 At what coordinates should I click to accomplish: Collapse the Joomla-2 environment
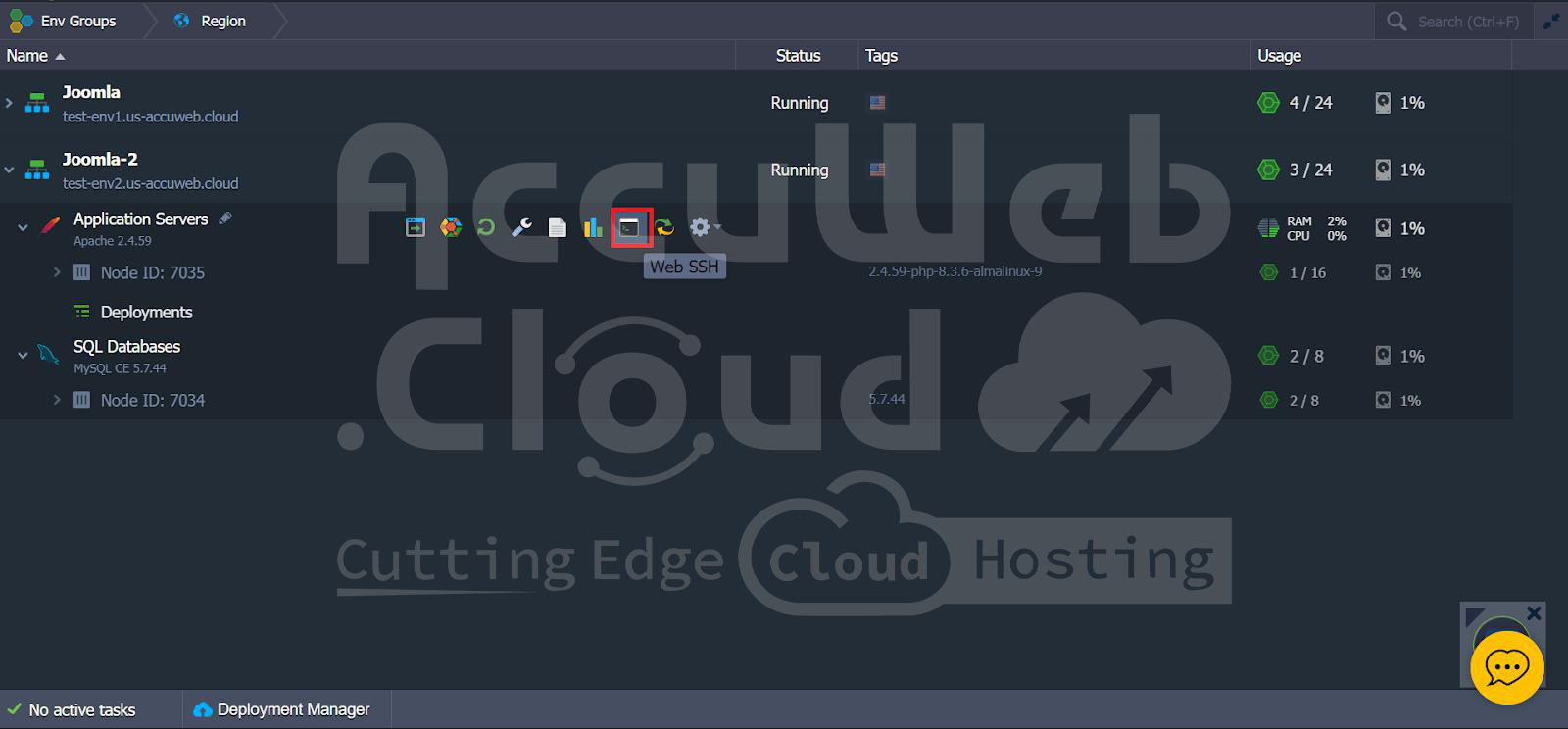point(10,170)
